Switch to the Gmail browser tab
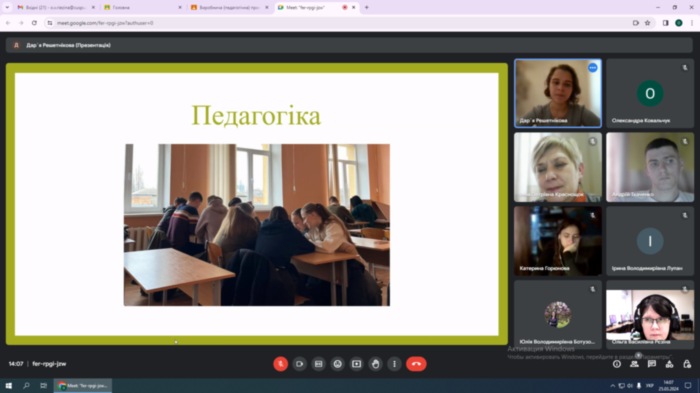The image size is (700, 393). [54, 8]
